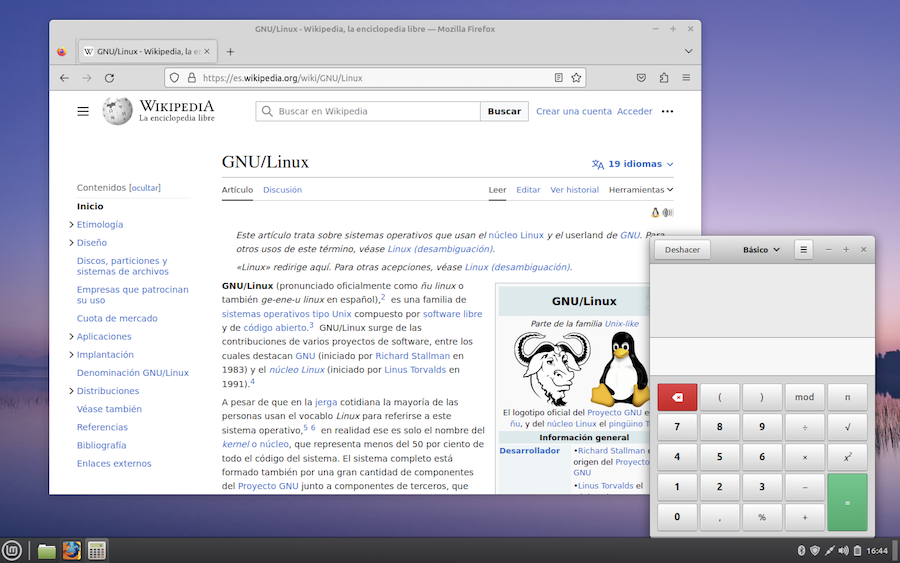The height and width of the screenshot is (563, 900).
Task: Bookmark this page with the star icon
Action: pyautogui.click(x=576, y=78)
